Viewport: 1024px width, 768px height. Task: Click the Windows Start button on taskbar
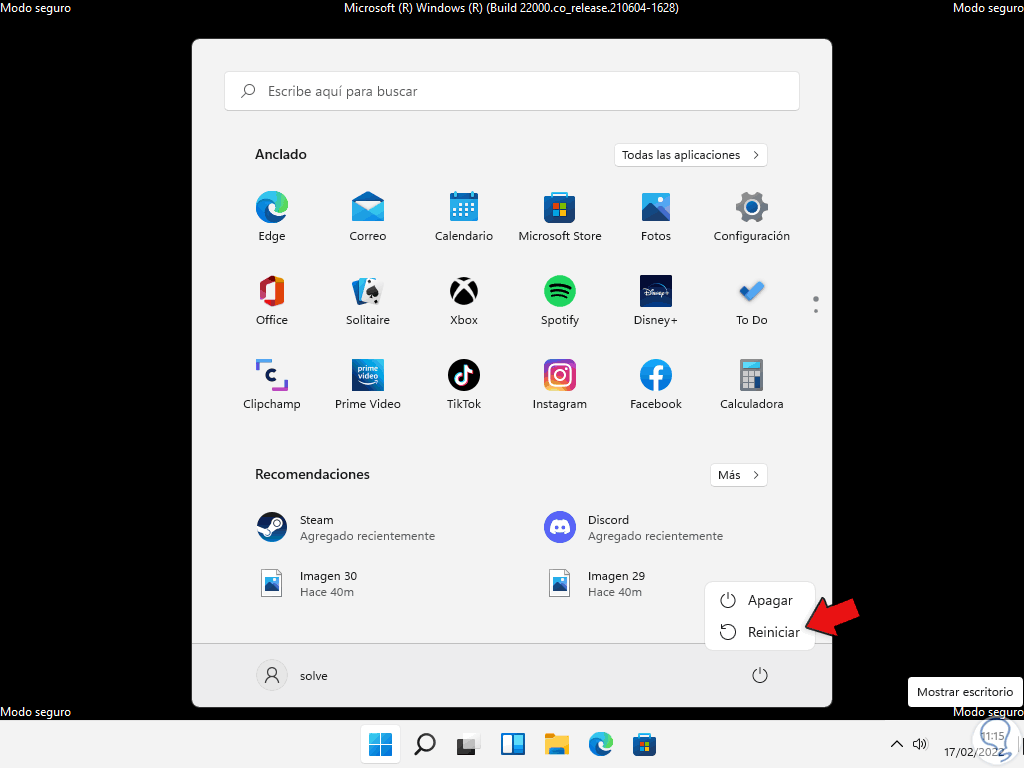pos(380,744)
